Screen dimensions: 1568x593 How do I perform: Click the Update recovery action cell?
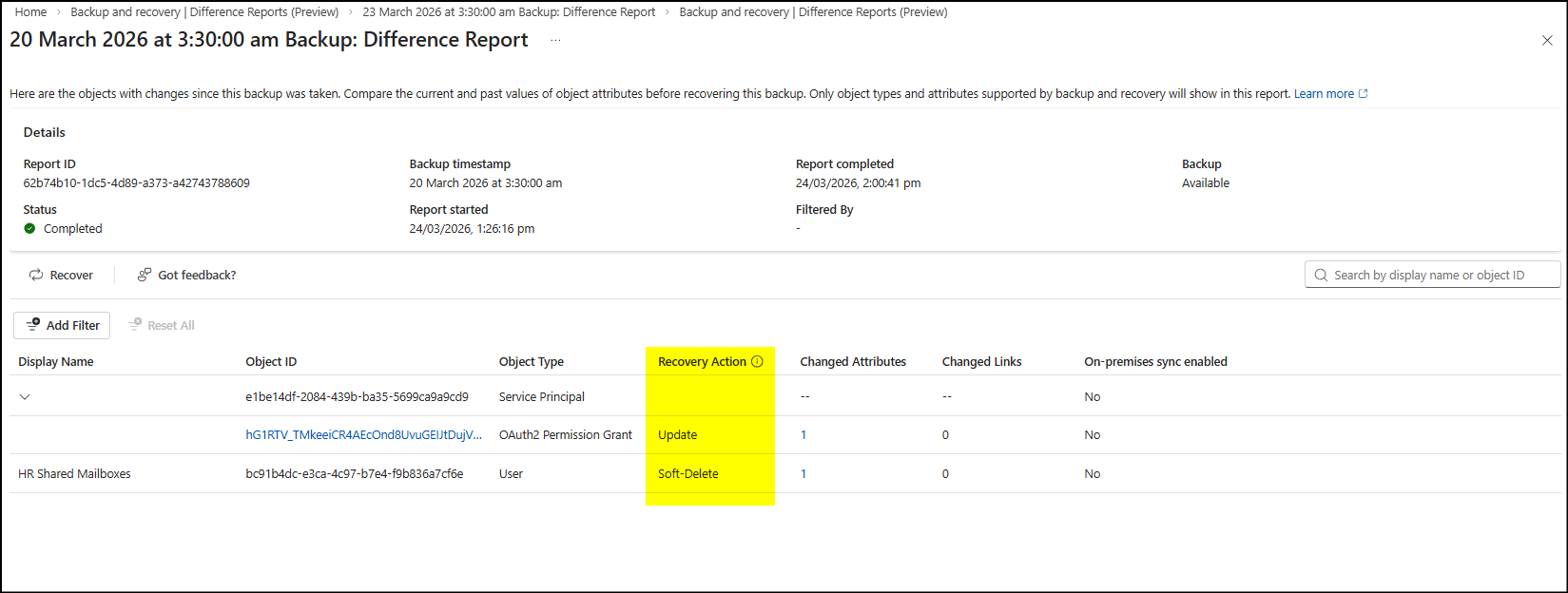pos(677,434)
